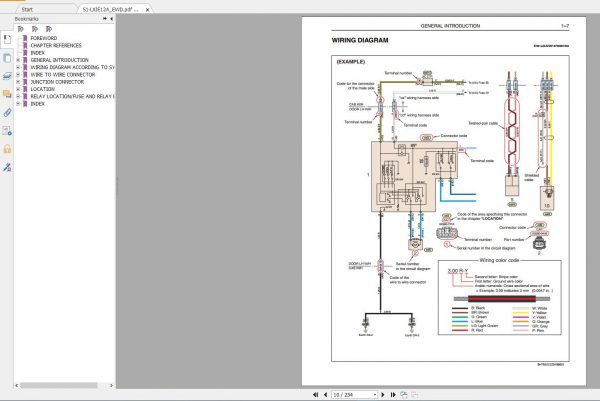Go to the previous page
This screenshot has height=401, width=600.
[325, 394]
